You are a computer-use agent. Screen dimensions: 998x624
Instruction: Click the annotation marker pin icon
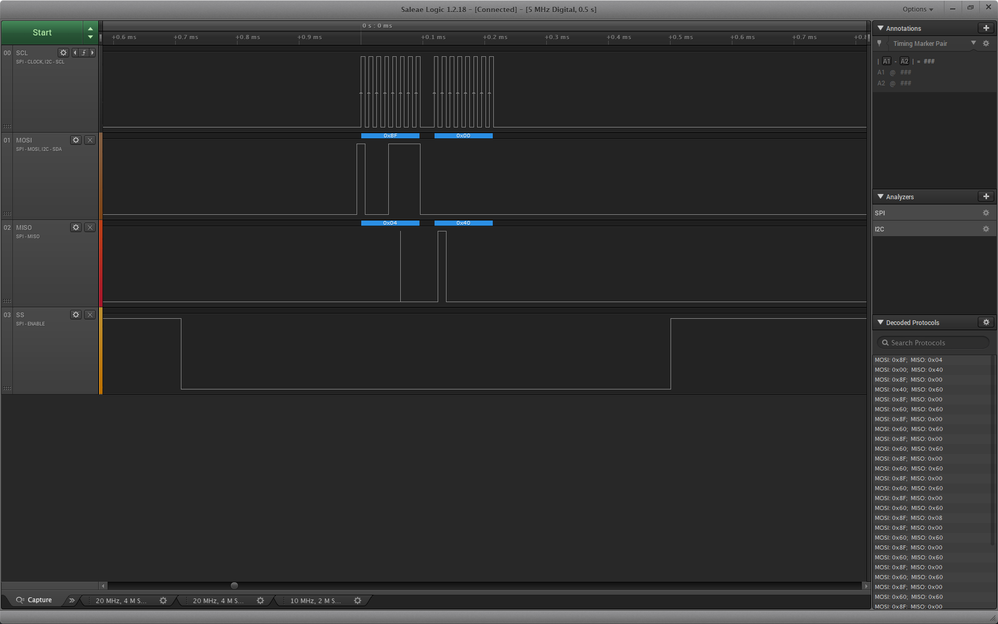click(880, 43)
